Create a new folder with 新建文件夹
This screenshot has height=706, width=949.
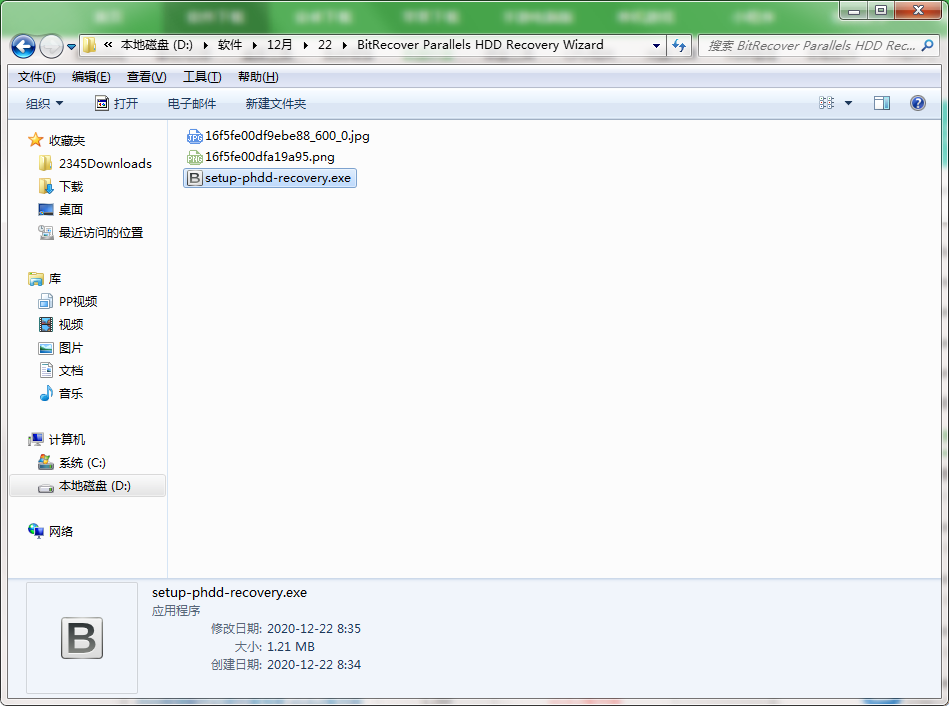point(276,104)
